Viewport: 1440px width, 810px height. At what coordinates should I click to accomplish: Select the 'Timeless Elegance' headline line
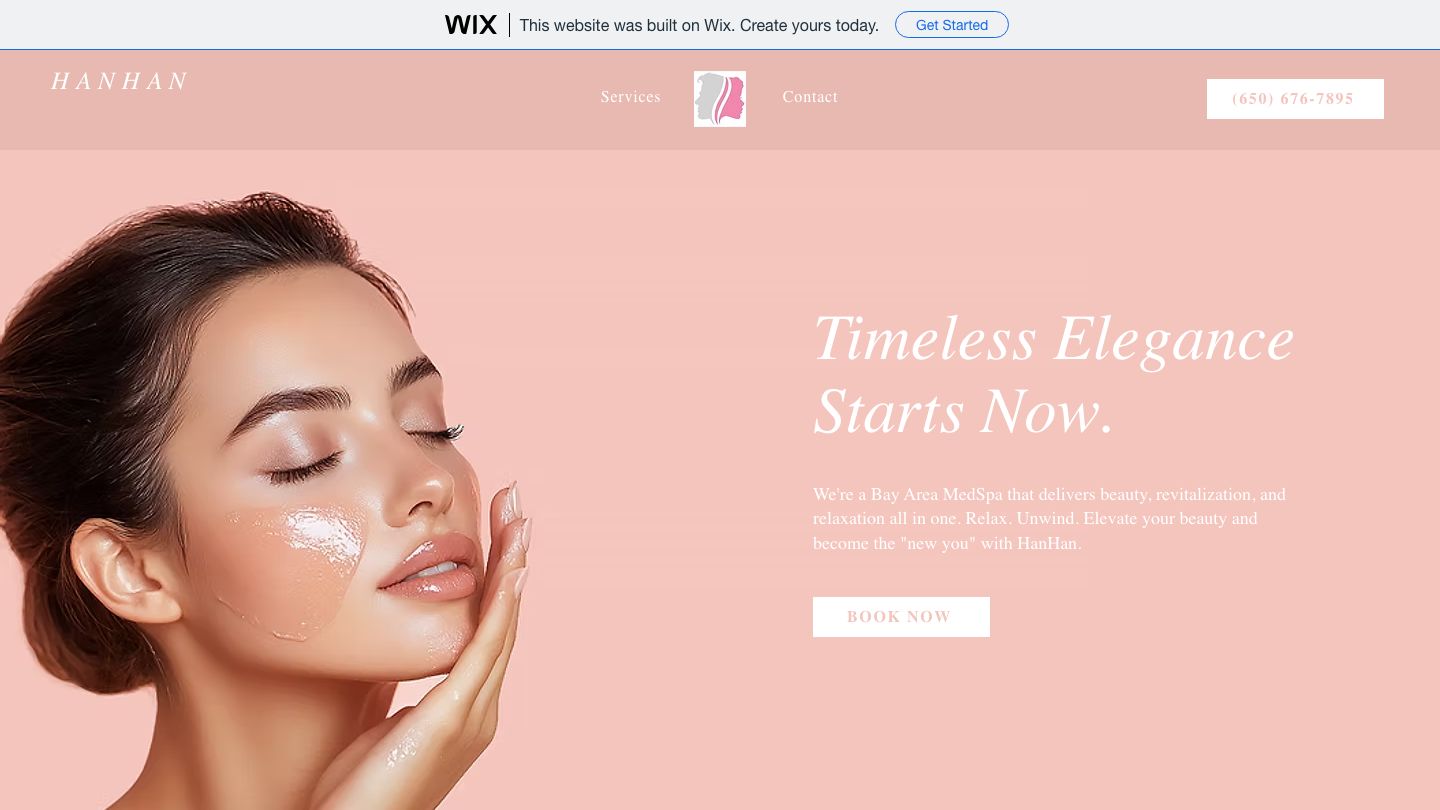(x=1054, y=338)
